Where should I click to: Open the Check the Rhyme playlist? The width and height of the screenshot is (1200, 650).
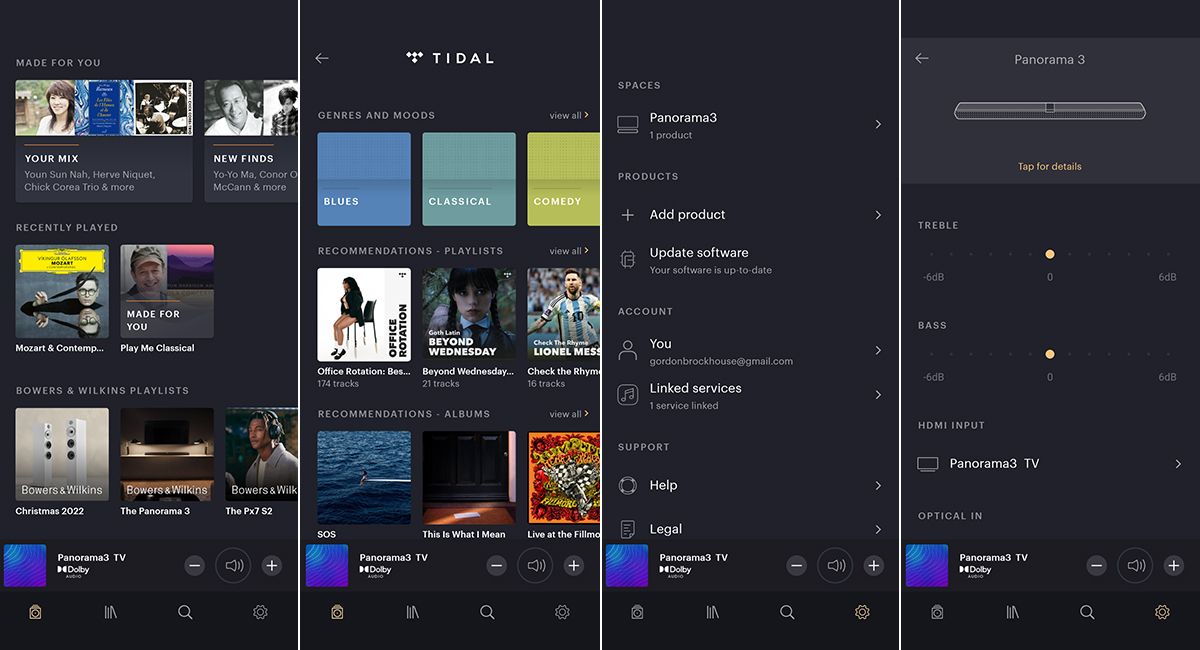pyautogui.click(x=564, y=315)
